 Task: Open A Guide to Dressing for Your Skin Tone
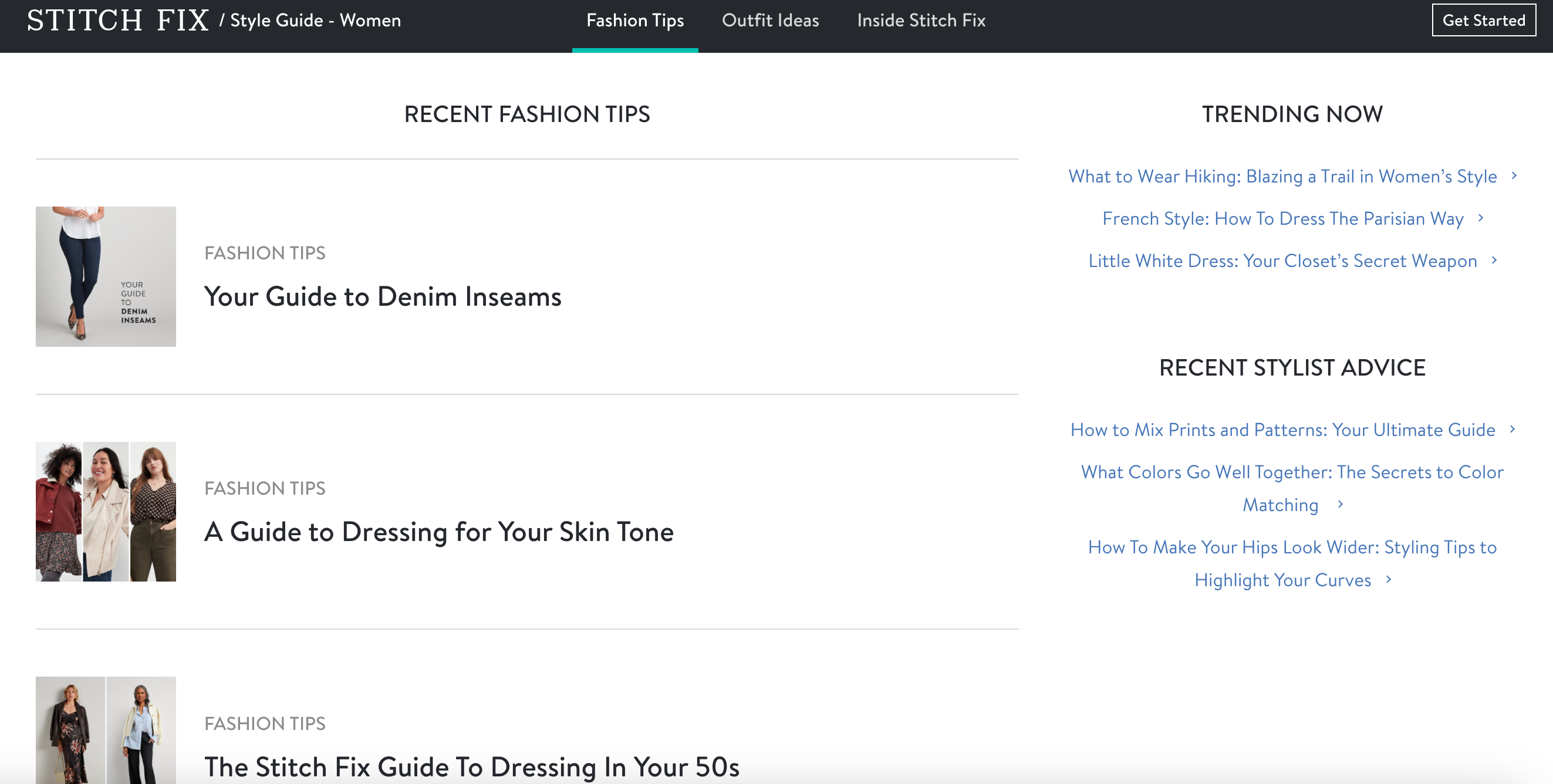point(439,532)
